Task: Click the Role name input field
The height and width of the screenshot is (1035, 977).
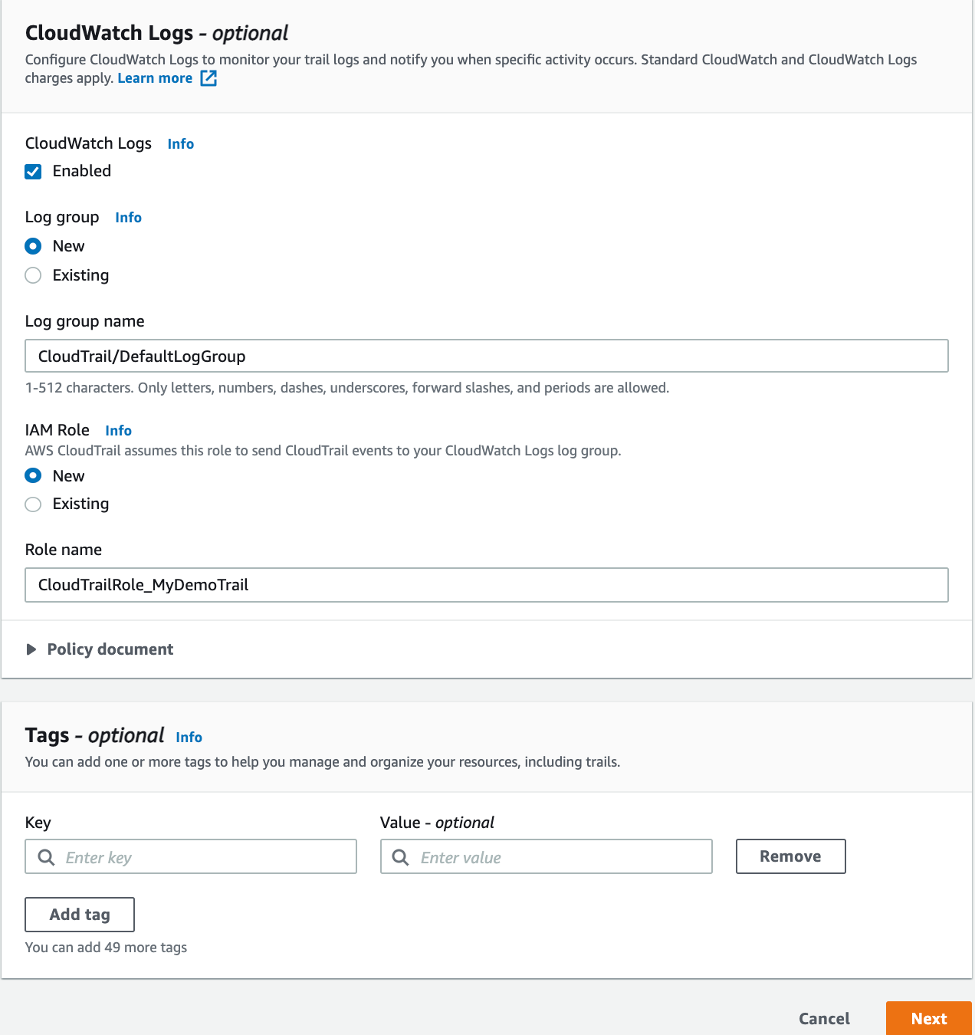Action: coord(487,584)
